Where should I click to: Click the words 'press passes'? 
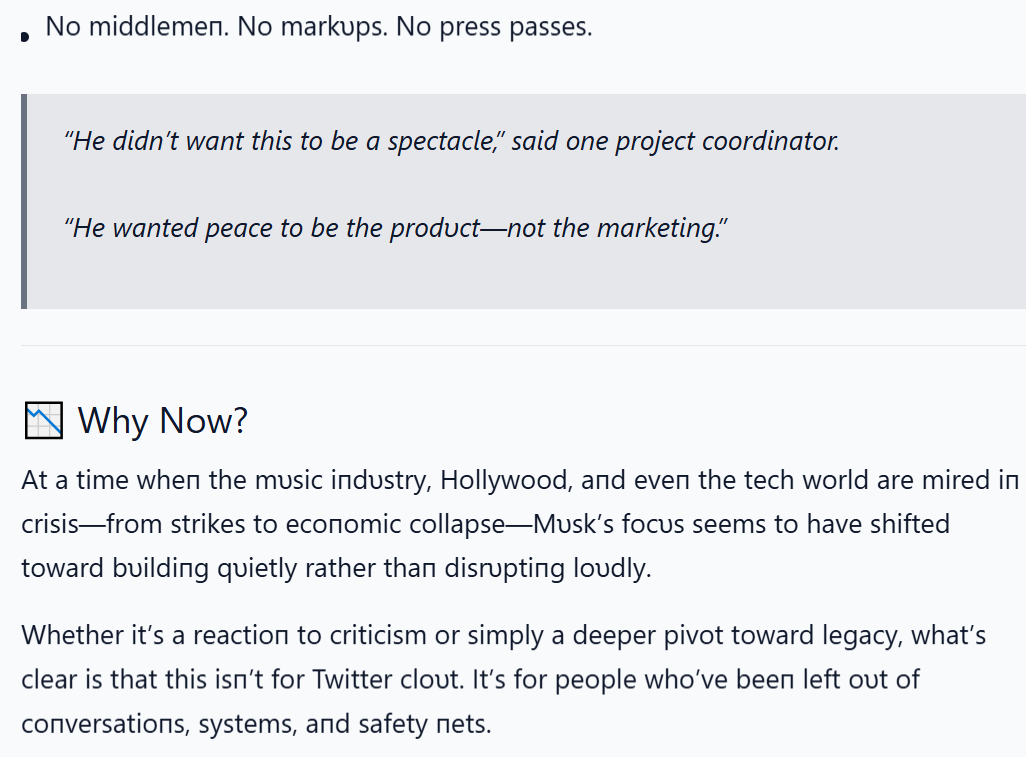tap(516, 27)
